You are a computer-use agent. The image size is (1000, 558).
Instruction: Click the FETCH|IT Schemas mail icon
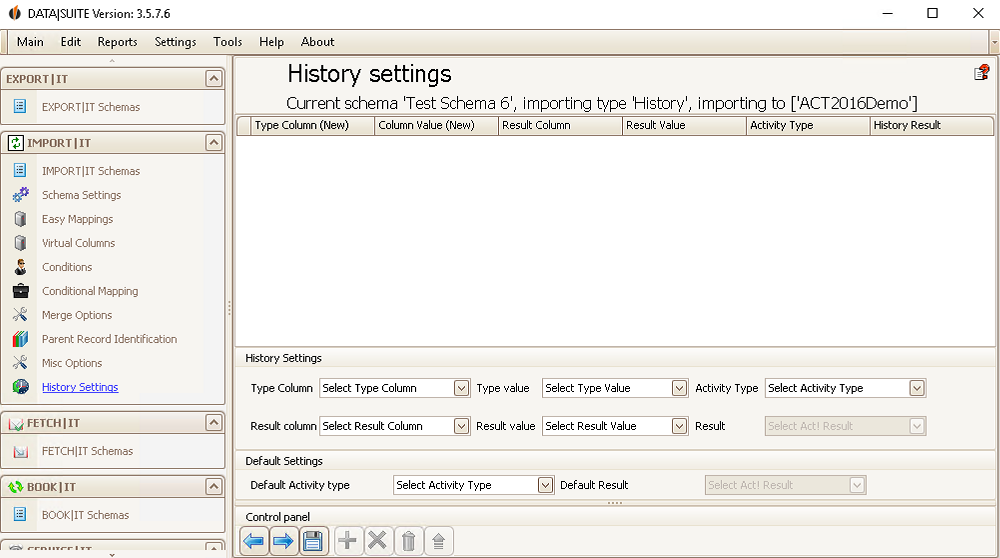click(x=20, y=451)
